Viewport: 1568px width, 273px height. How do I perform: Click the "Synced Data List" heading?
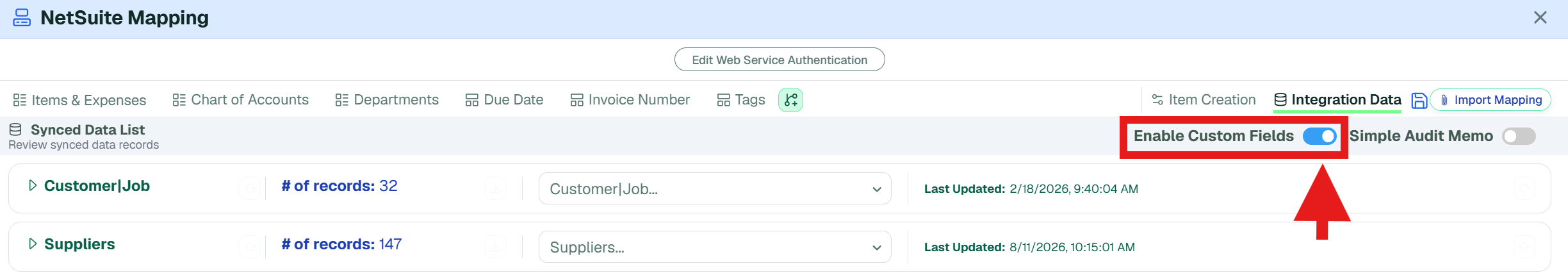point(88,129)
